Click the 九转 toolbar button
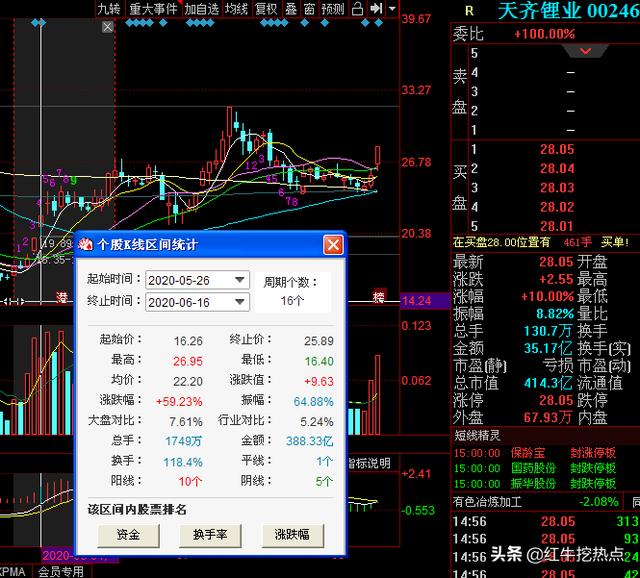The image size is (640, 578). [109, 9]
